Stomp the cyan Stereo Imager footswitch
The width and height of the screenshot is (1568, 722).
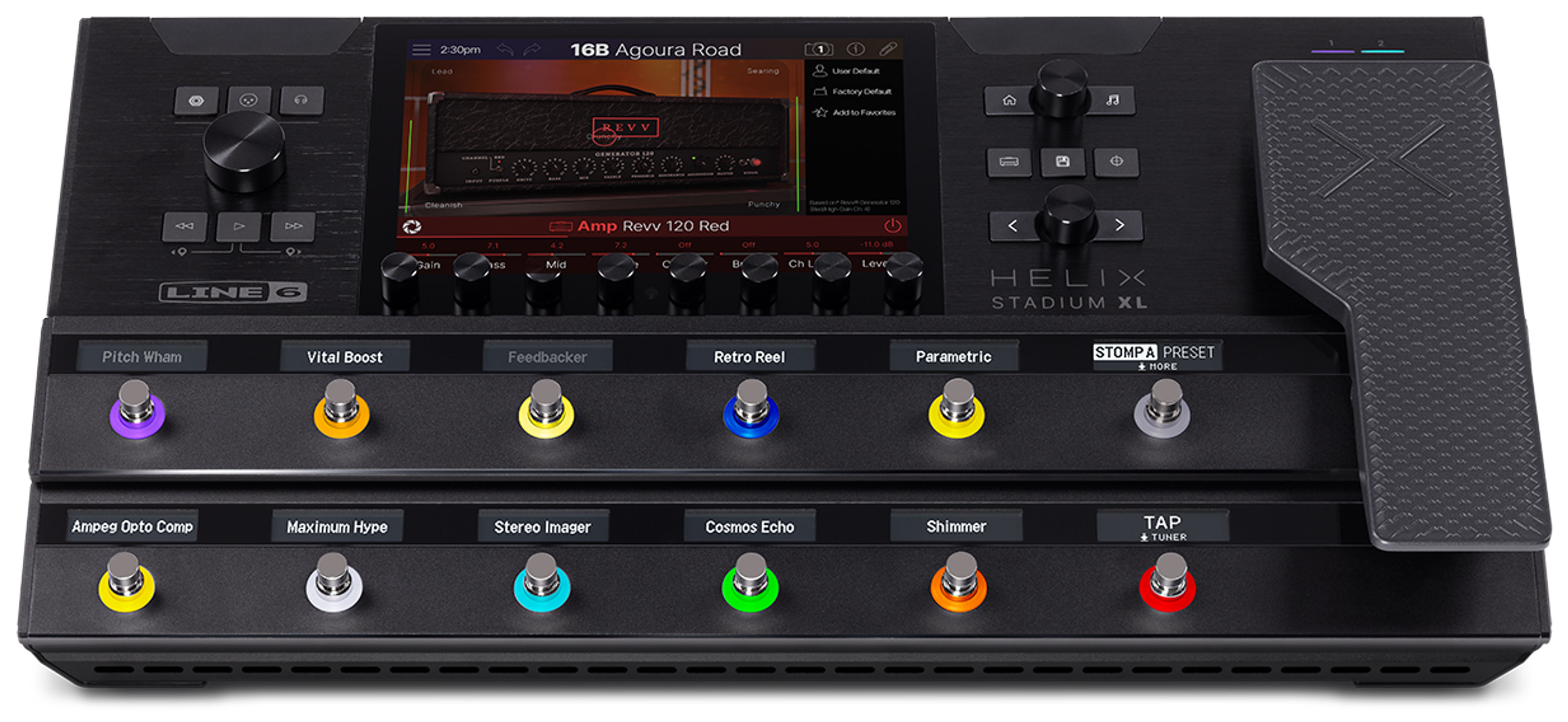point(542,582)
